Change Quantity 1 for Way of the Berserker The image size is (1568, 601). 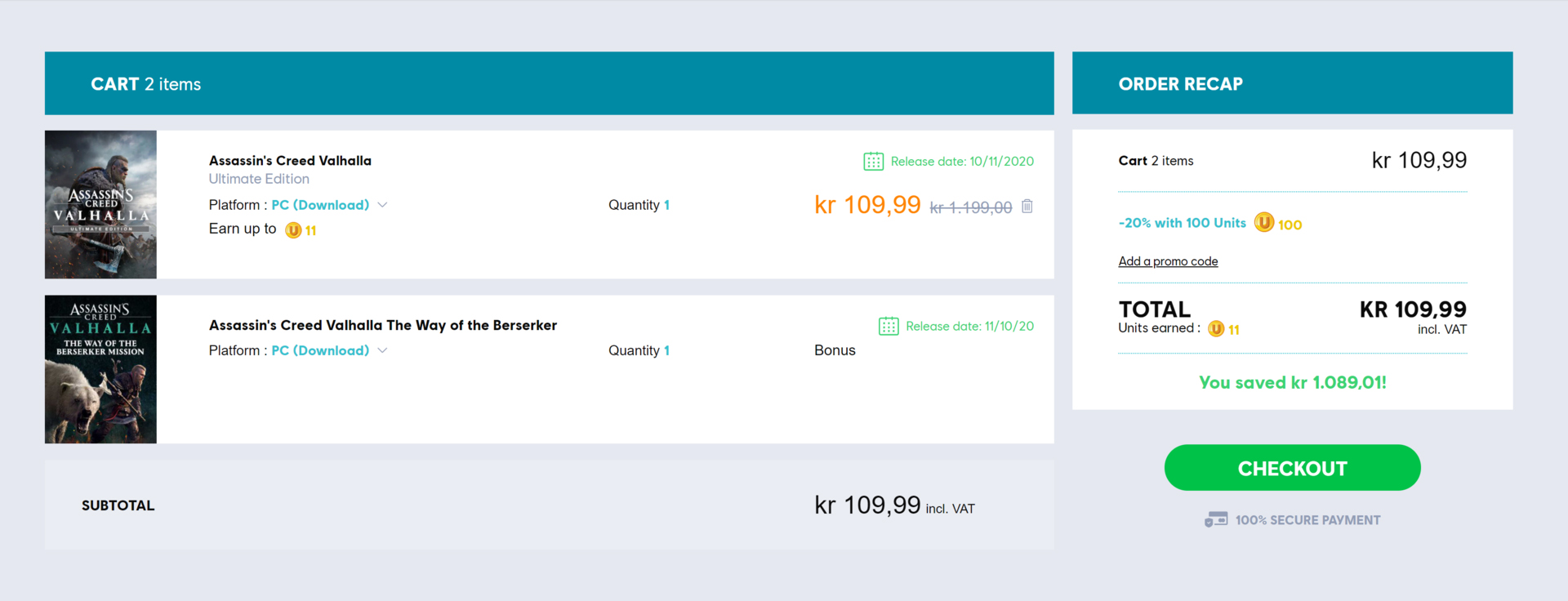coord(666,350)
